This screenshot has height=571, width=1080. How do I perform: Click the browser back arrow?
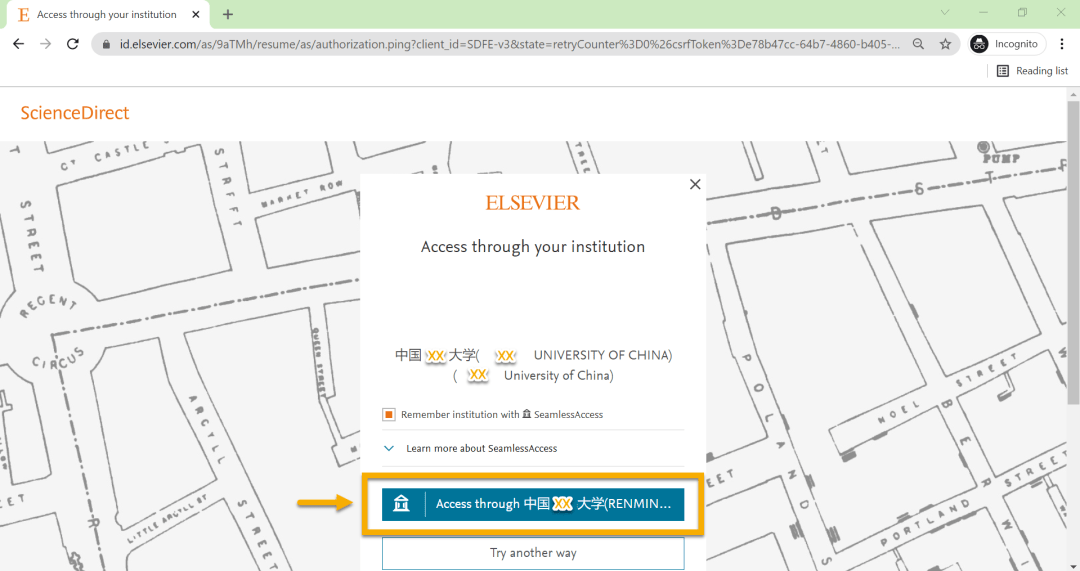click(18, 44)
